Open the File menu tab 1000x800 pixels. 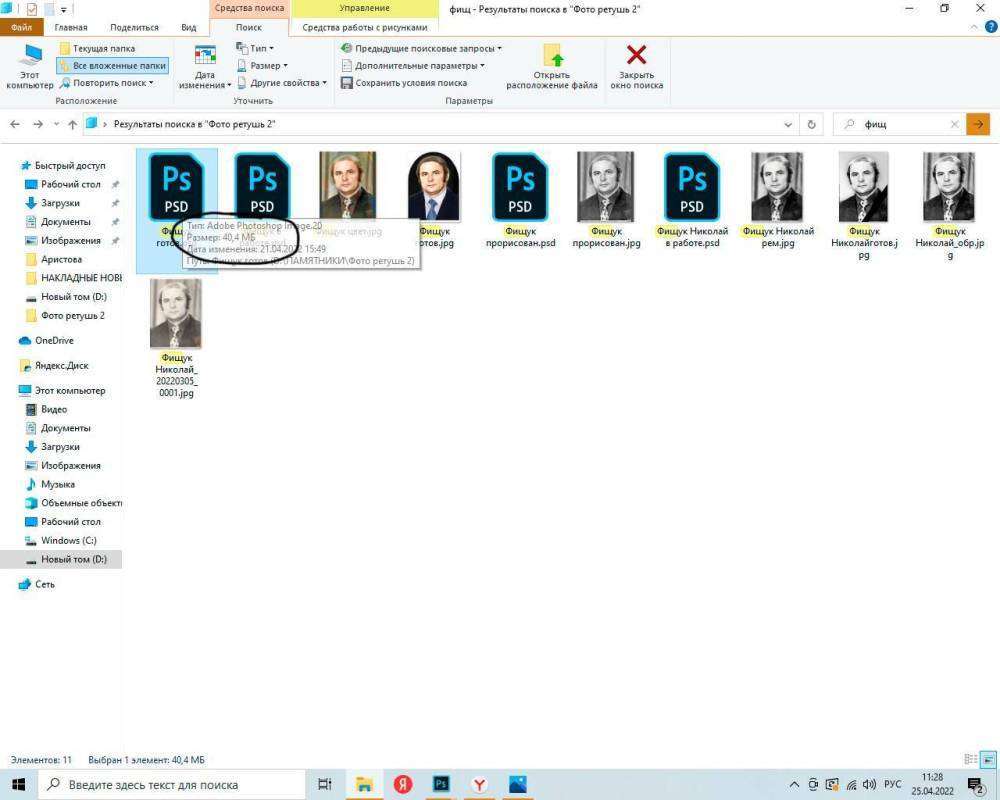coord(21,28)
